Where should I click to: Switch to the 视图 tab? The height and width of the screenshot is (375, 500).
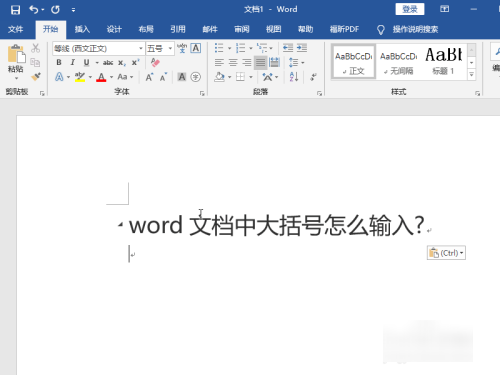[274, 29]
